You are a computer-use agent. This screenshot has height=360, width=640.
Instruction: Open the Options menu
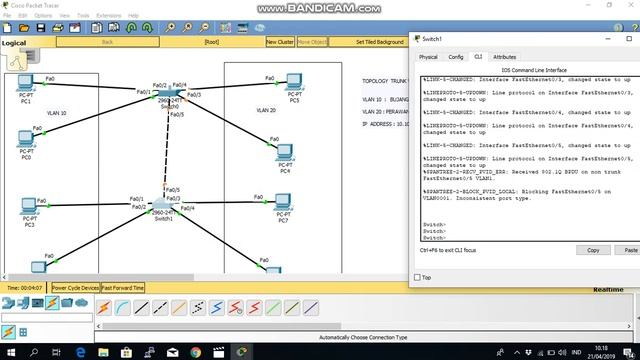[43, 16]
